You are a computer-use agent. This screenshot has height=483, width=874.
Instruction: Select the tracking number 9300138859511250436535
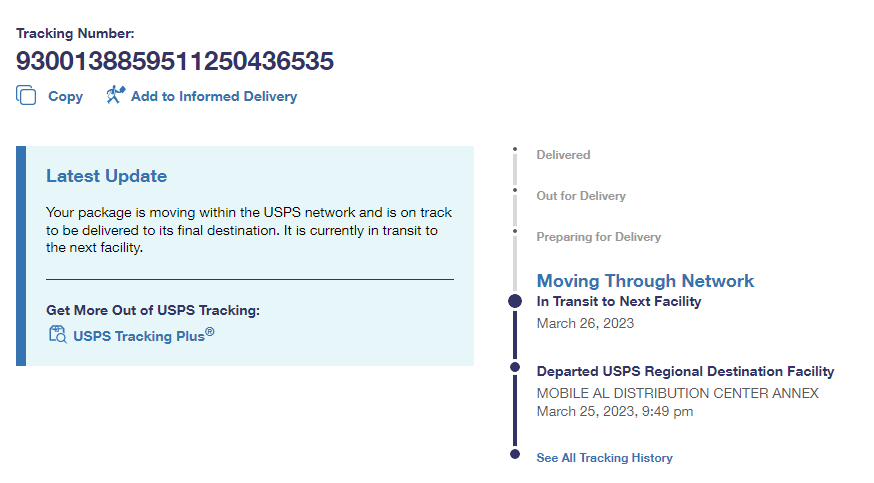click(175, 61)
